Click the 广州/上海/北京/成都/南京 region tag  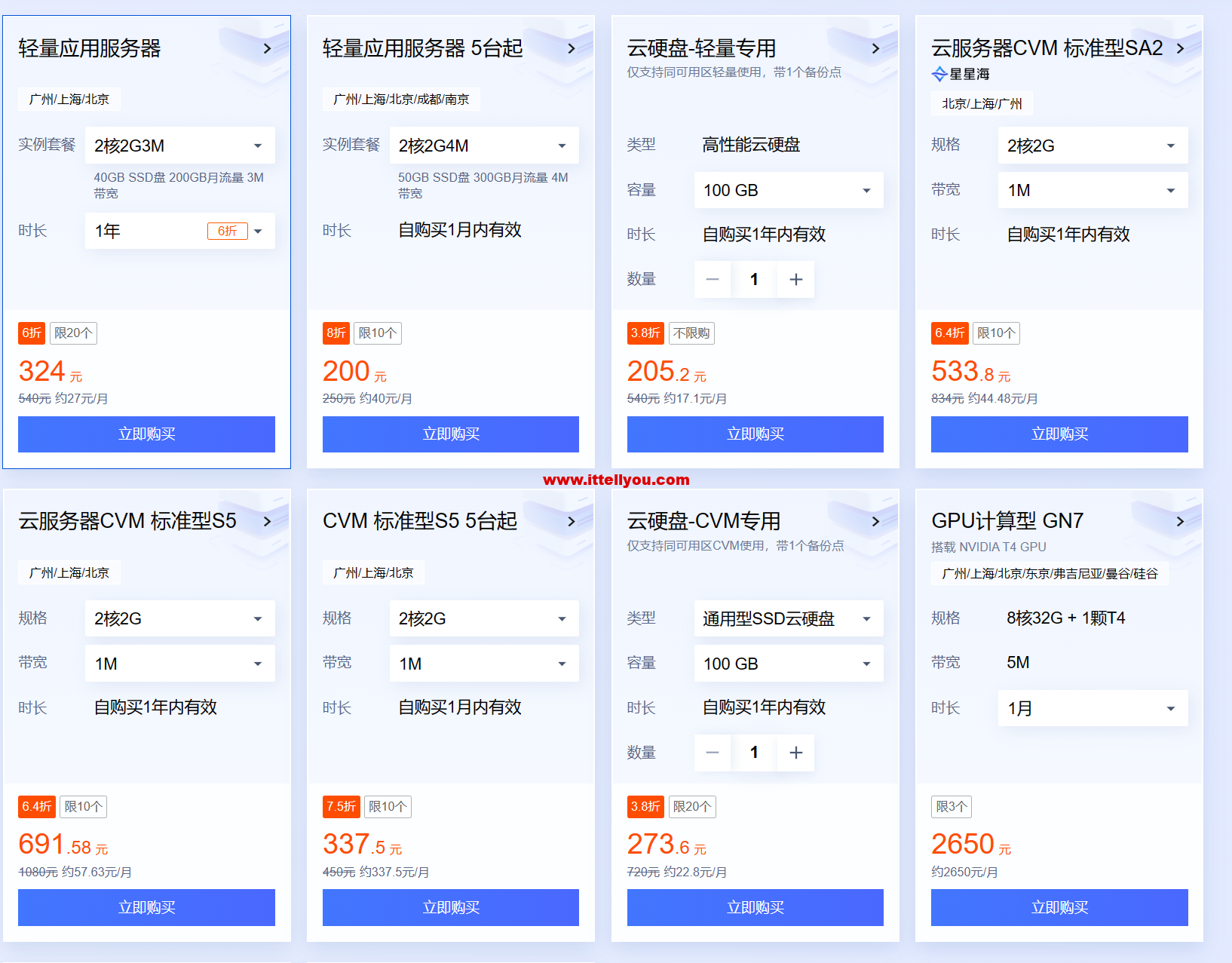point(401,100)
